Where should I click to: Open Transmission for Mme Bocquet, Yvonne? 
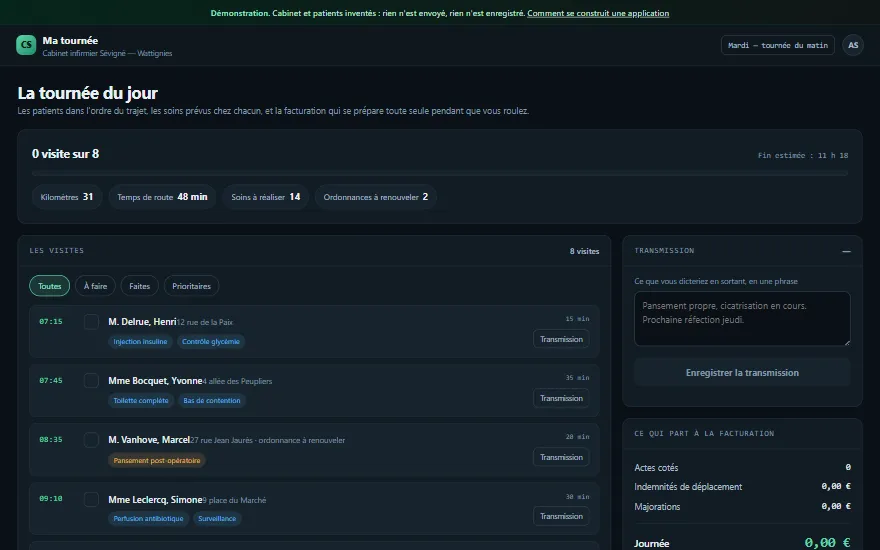[x=561, y=398]
